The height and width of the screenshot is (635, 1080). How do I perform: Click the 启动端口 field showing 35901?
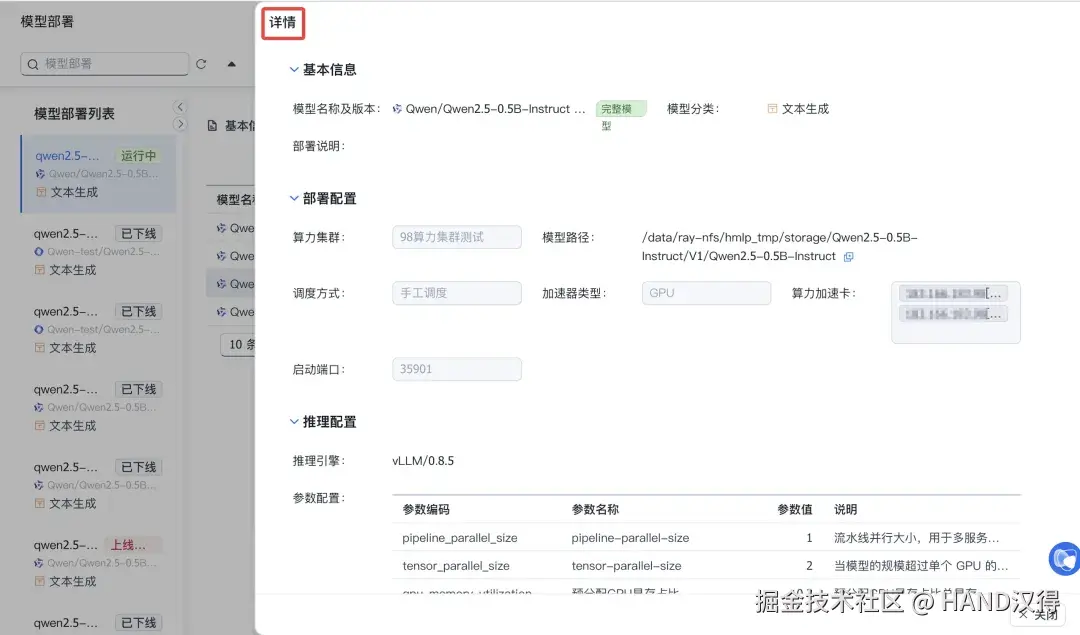[x=457, y=369]
